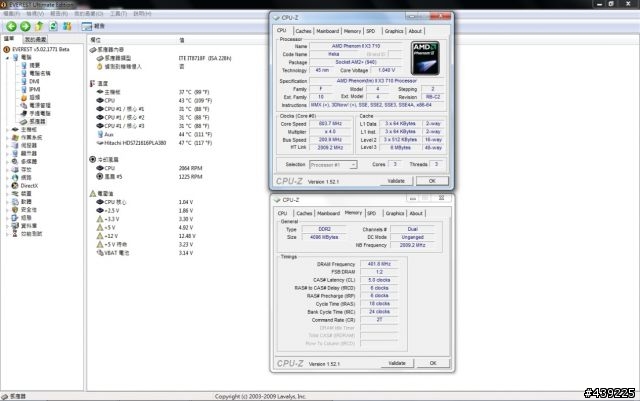Click the fan icon beside 冷卻風扇 heading

click(93, 160)
